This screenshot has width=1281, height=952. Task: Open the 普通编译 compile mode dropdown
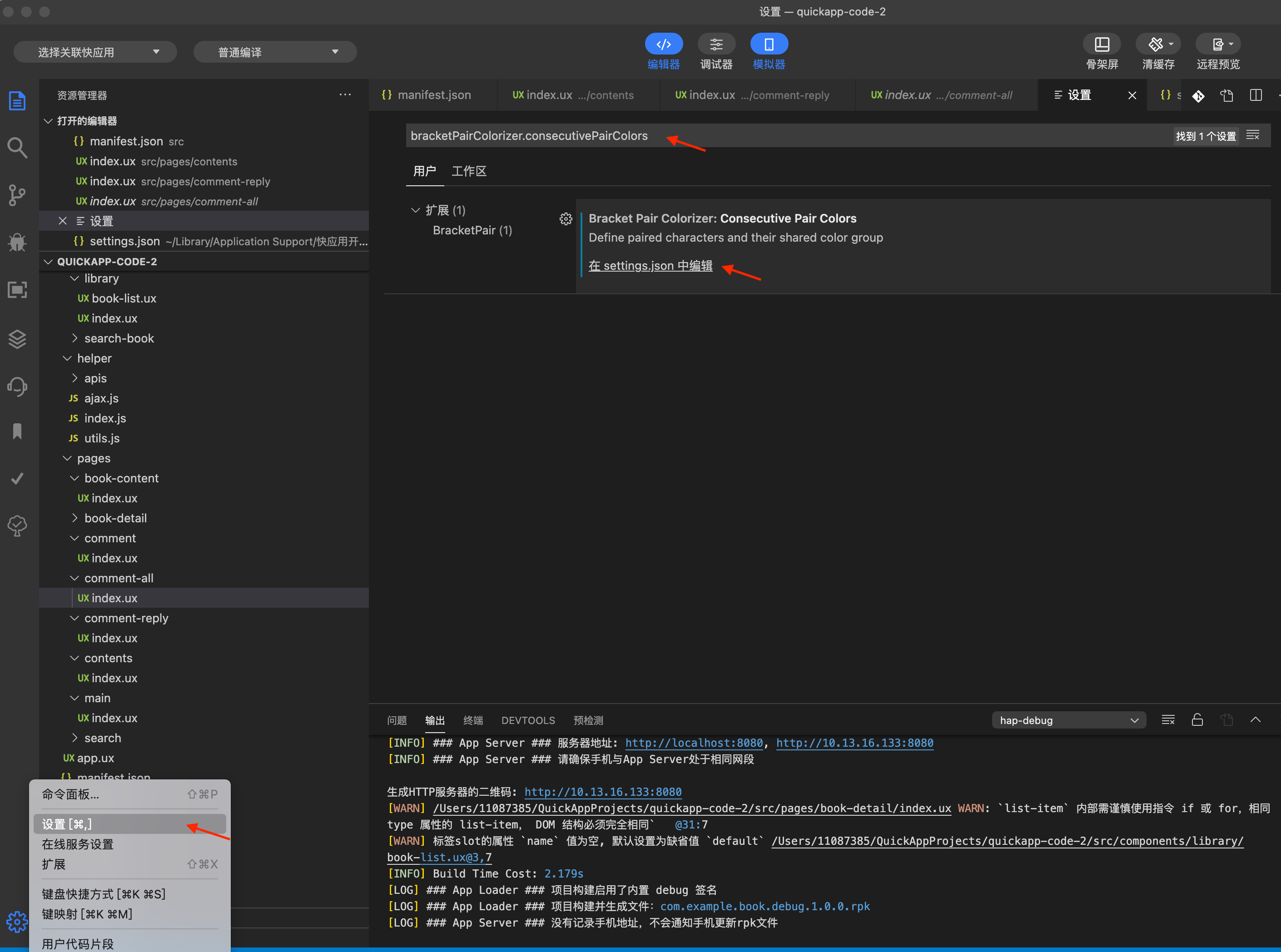click(275, 52)
